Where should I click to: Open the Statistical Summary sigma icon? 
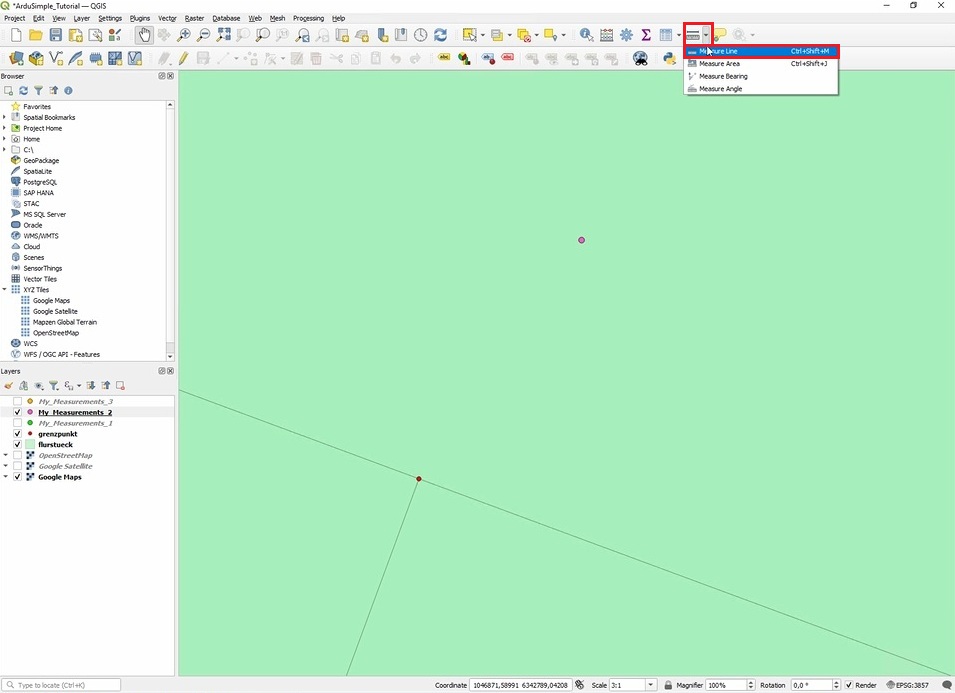646,35
